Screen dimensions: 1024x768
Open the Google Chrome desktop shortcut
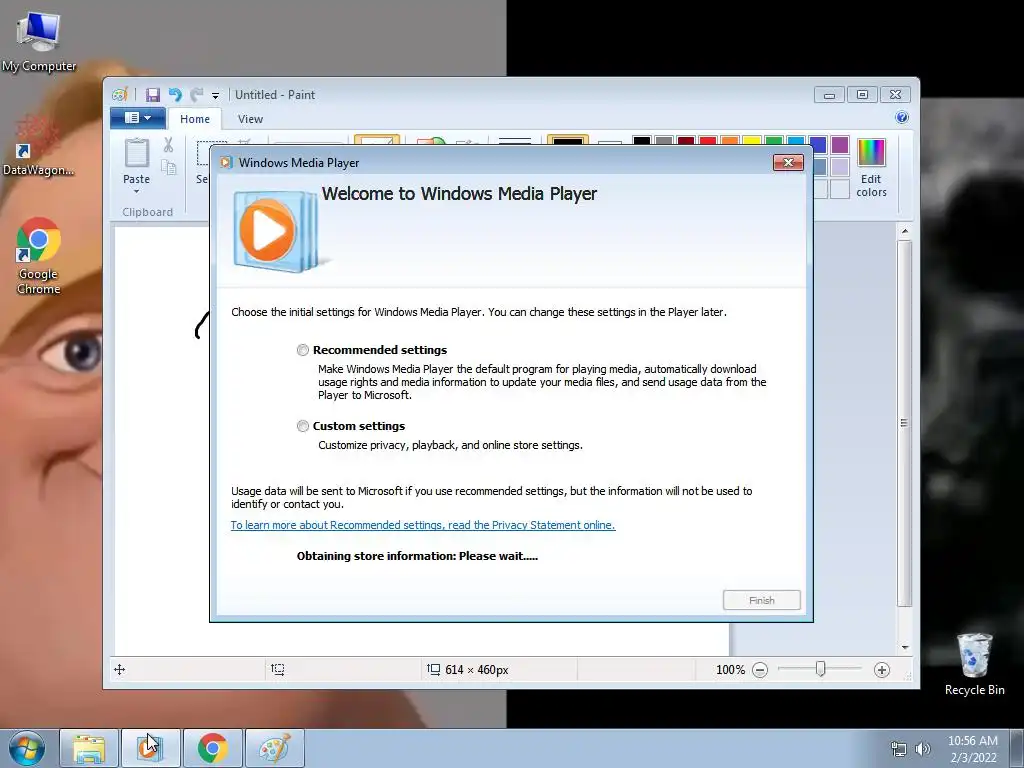pos(38,256)
